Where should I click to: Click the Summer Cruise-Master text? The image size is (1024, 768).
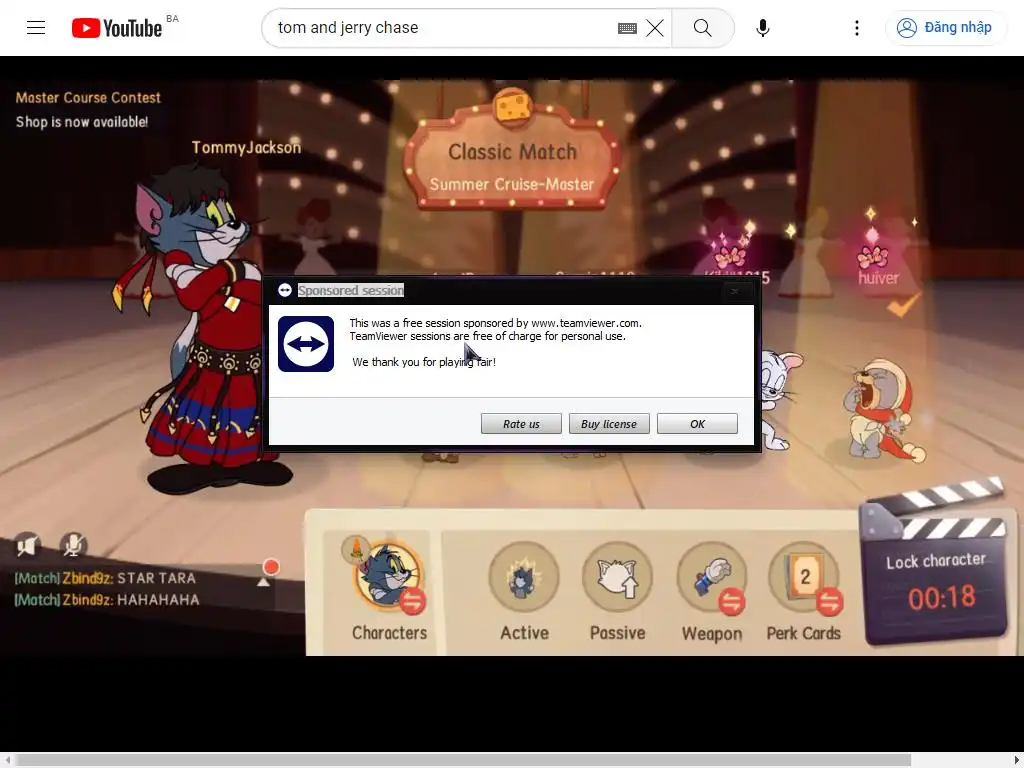512,185
